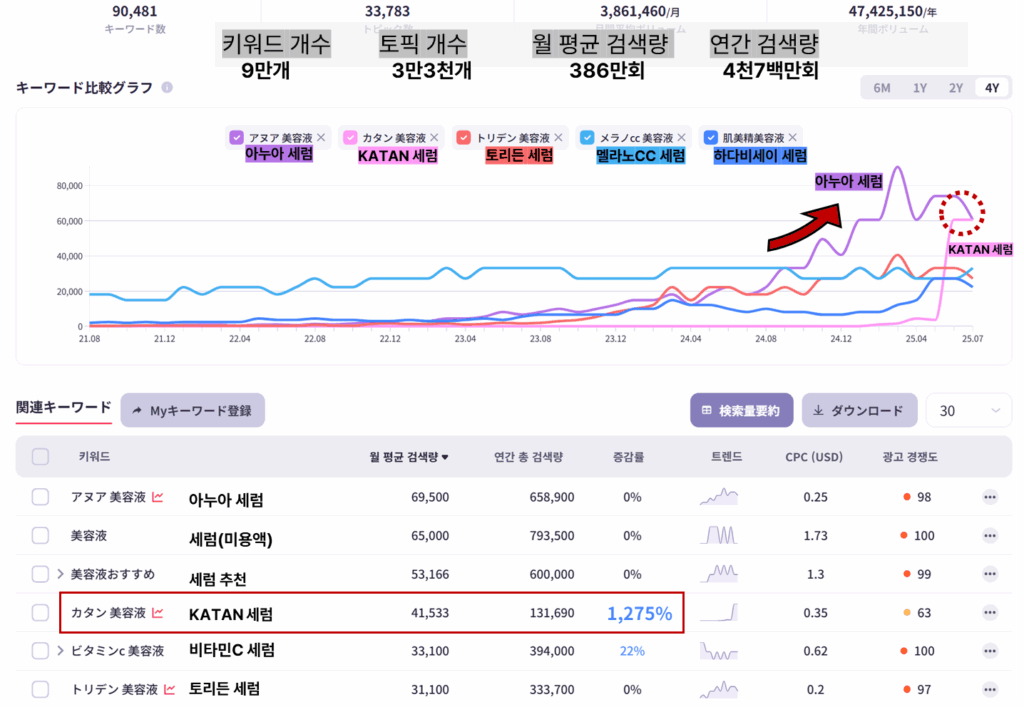Check the select-all checkbox in table header
The width and height of the screenshot is (1024, 707).
pyautogui.click(x=40, y=456)
